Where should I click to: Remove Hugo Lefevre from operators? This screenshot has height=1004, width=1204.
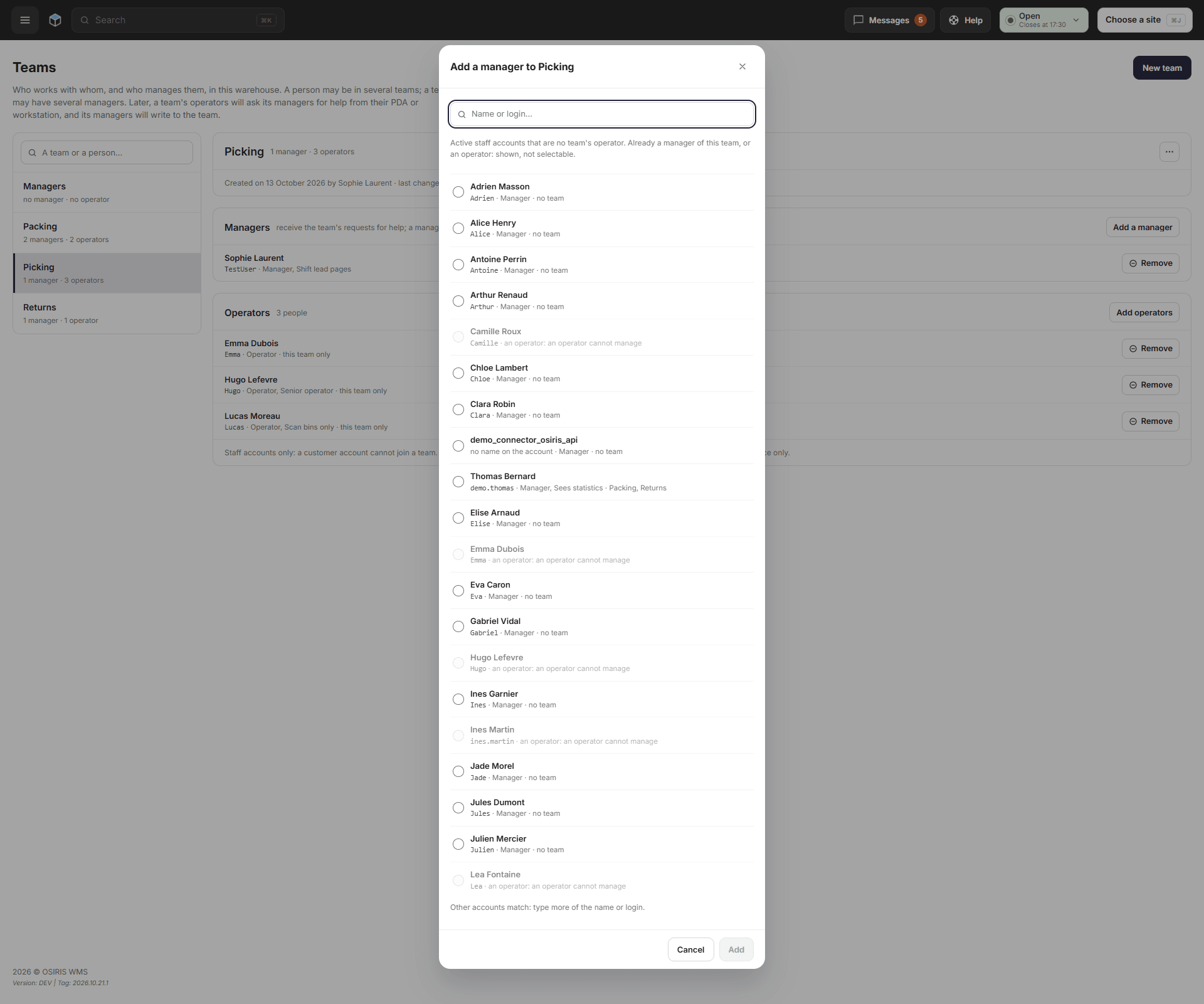[1151, 385]
